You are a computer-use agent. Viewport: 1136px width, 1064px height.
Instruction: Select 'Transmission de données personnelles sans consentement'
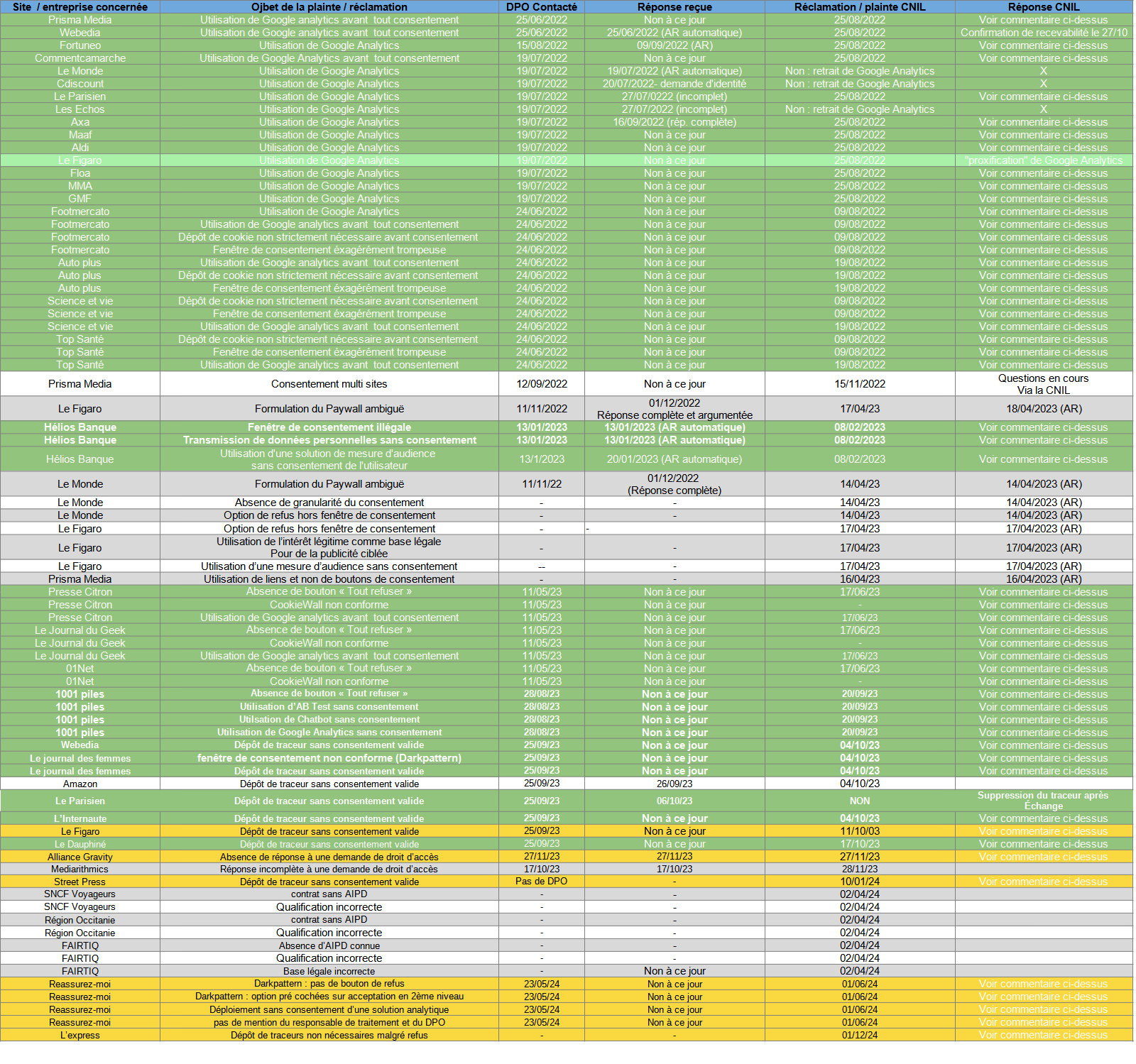pyautogui.click(x=329, y=440)
